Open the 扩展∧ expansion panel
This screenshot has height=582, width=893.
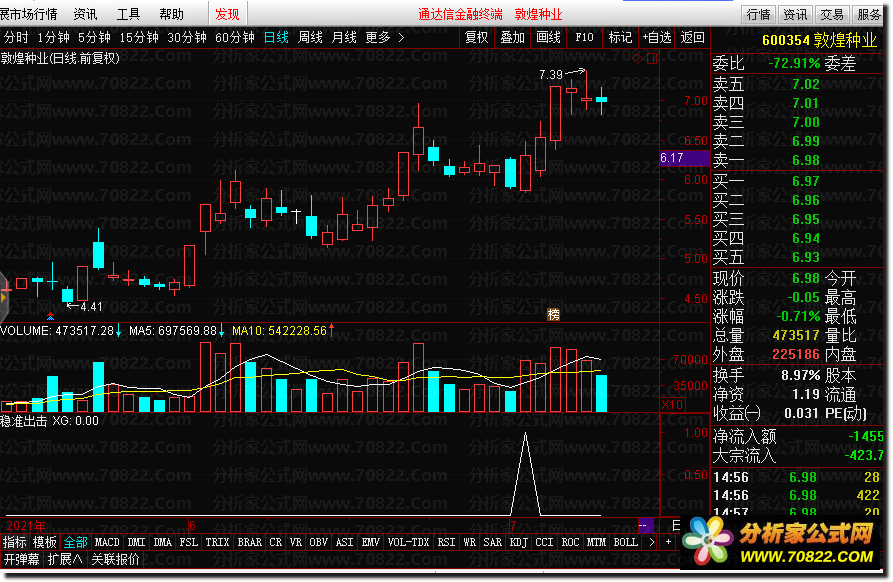(65, 559)
